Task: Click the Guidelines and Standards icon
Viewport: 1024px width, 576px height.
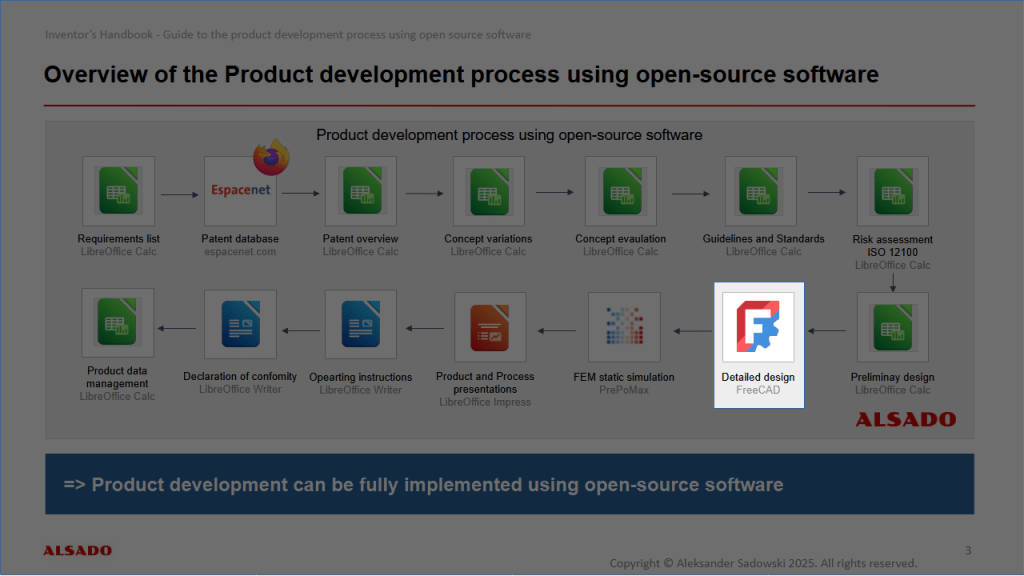Action: pyautogui.click(x=763, y=191)
